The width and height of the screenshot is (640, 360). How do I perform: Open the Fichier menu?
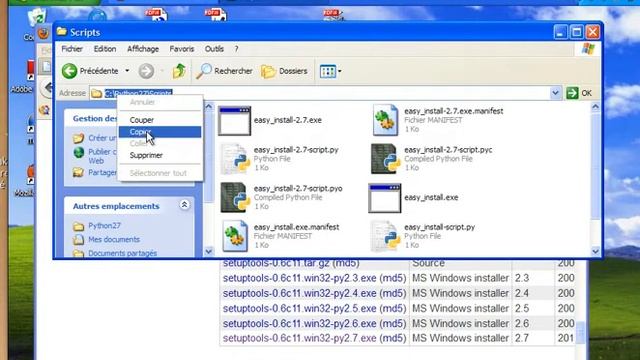pyautogui.click(x=72, y=49)
